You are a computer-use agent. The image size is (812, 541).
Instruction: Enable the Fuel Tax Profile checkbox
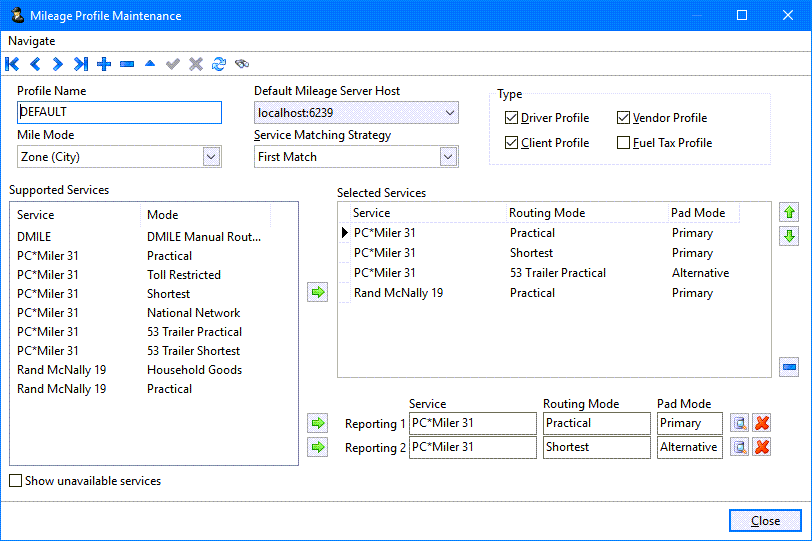(624, 143)
